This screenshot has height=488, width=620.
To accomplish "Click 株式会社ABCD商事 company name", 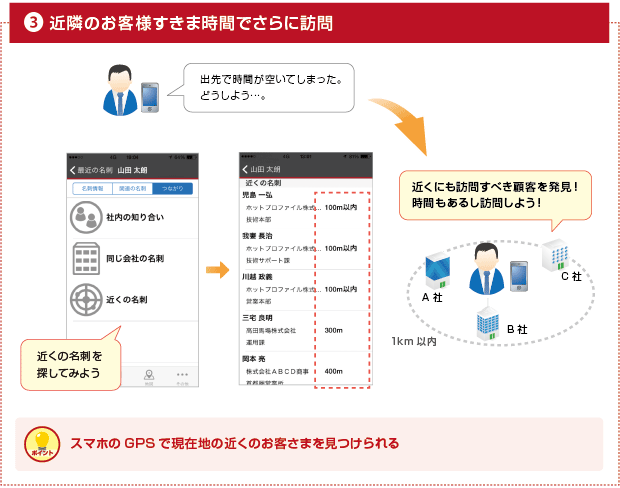I will coord(277,371).
